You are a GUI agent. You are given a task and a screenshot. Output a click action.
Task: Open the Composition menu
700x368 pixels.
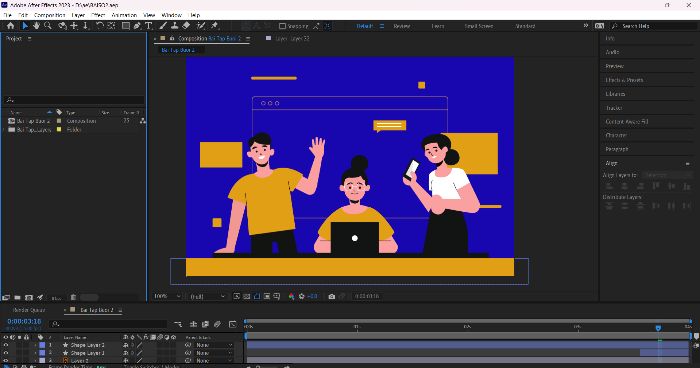click(50, 15)
